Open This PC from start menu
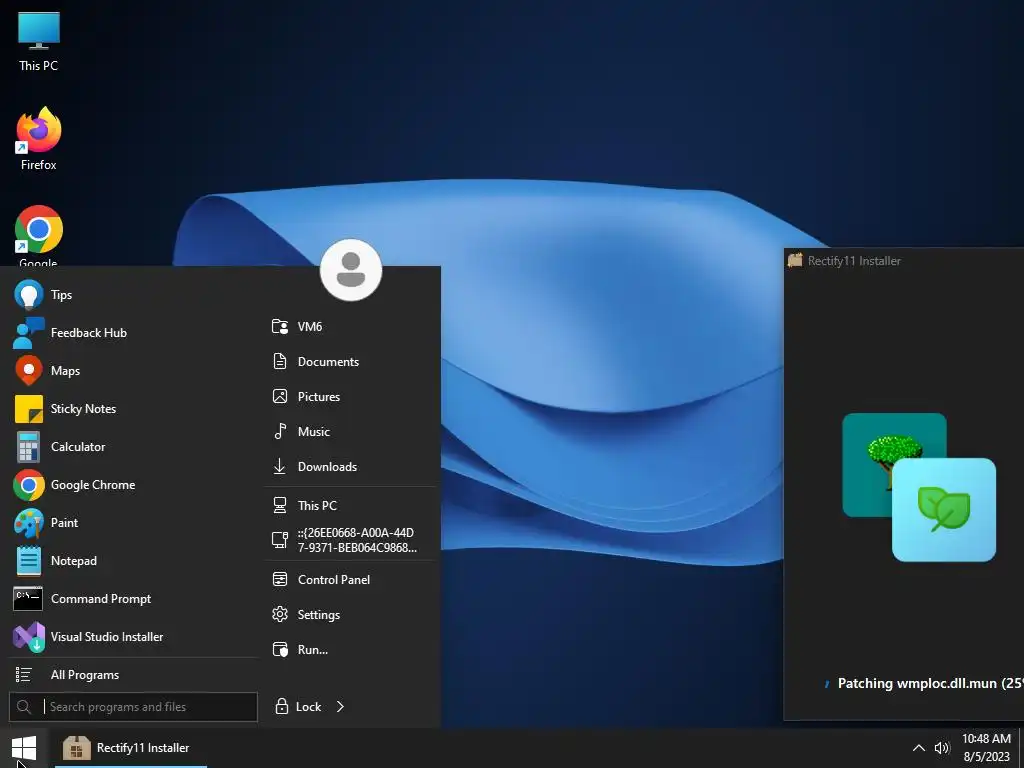The image size is (1024, 768). coord(351,505)
